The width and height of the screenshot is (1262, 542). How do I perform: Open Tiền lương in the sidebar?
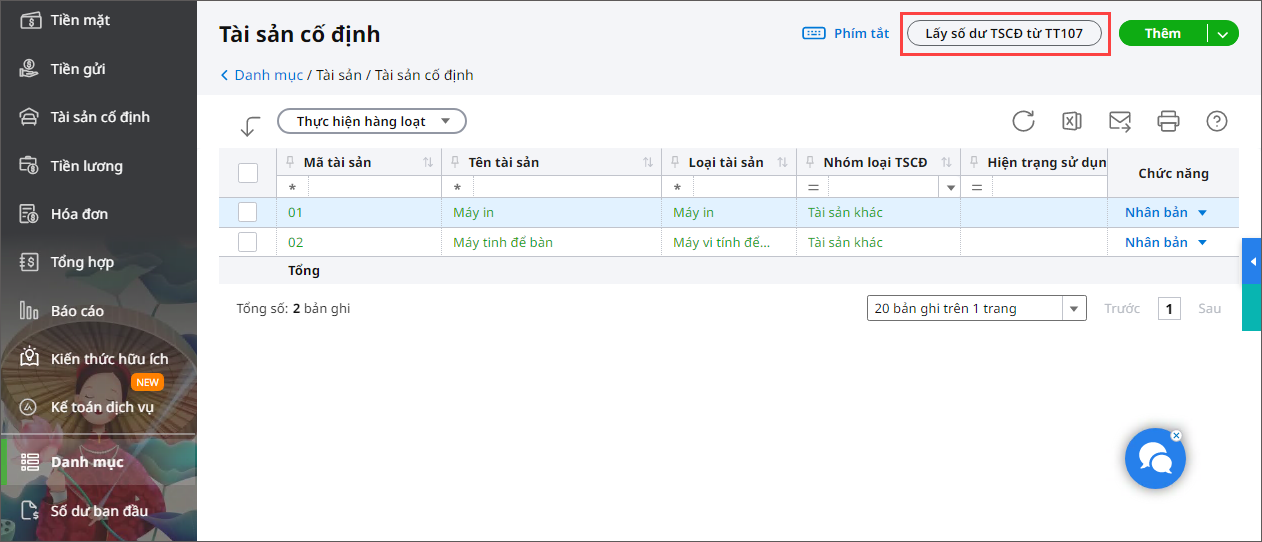[86, 166]
